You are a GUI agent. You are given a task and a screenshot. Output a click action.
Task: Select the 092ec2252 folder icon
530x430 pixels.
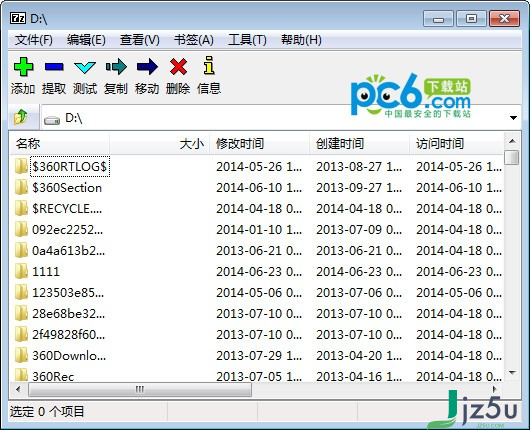point(21,229)
